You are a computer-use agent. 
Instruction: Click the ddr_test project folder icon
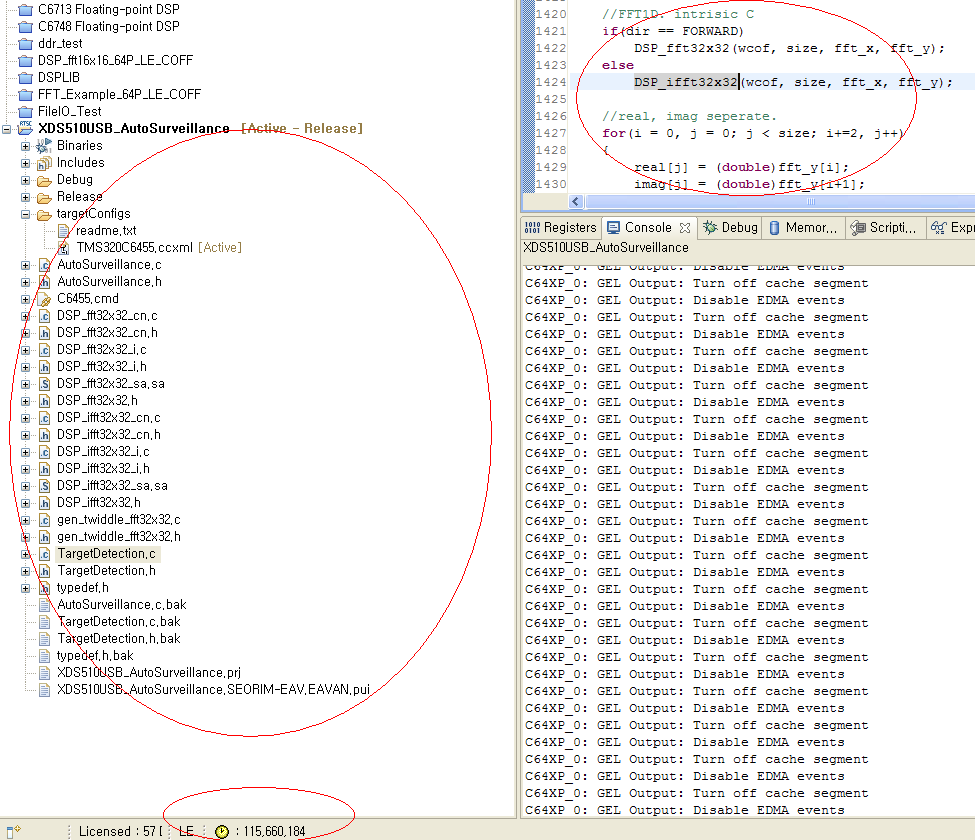[x=25, y=44]
